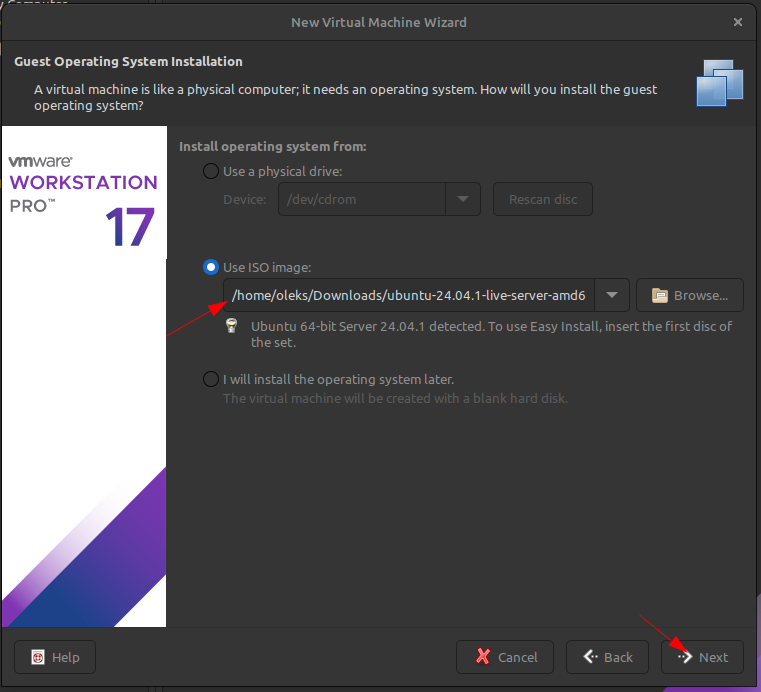This screenshot has height=692, width=761.
Task: Open the Device dropdown arrow
Action: tap(463, 199)
